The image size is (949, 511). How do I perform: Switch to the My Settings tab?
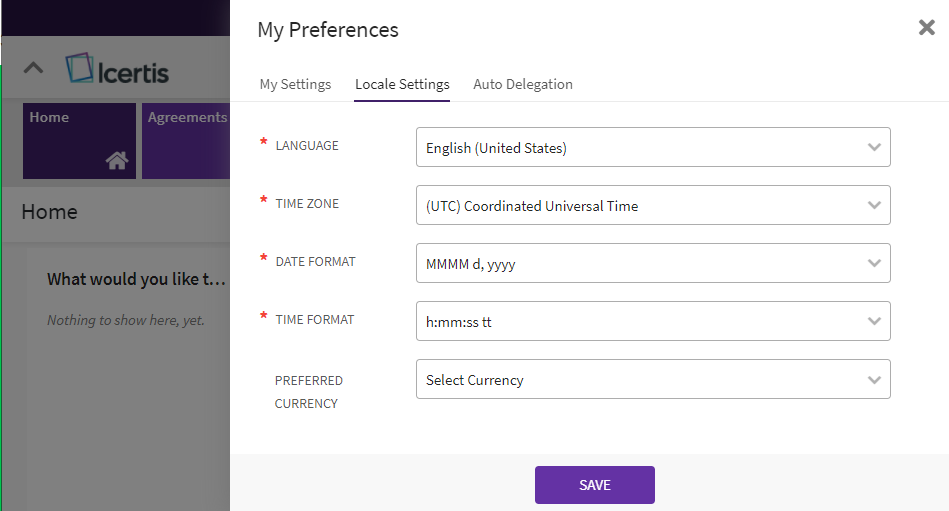pos(295,84)
